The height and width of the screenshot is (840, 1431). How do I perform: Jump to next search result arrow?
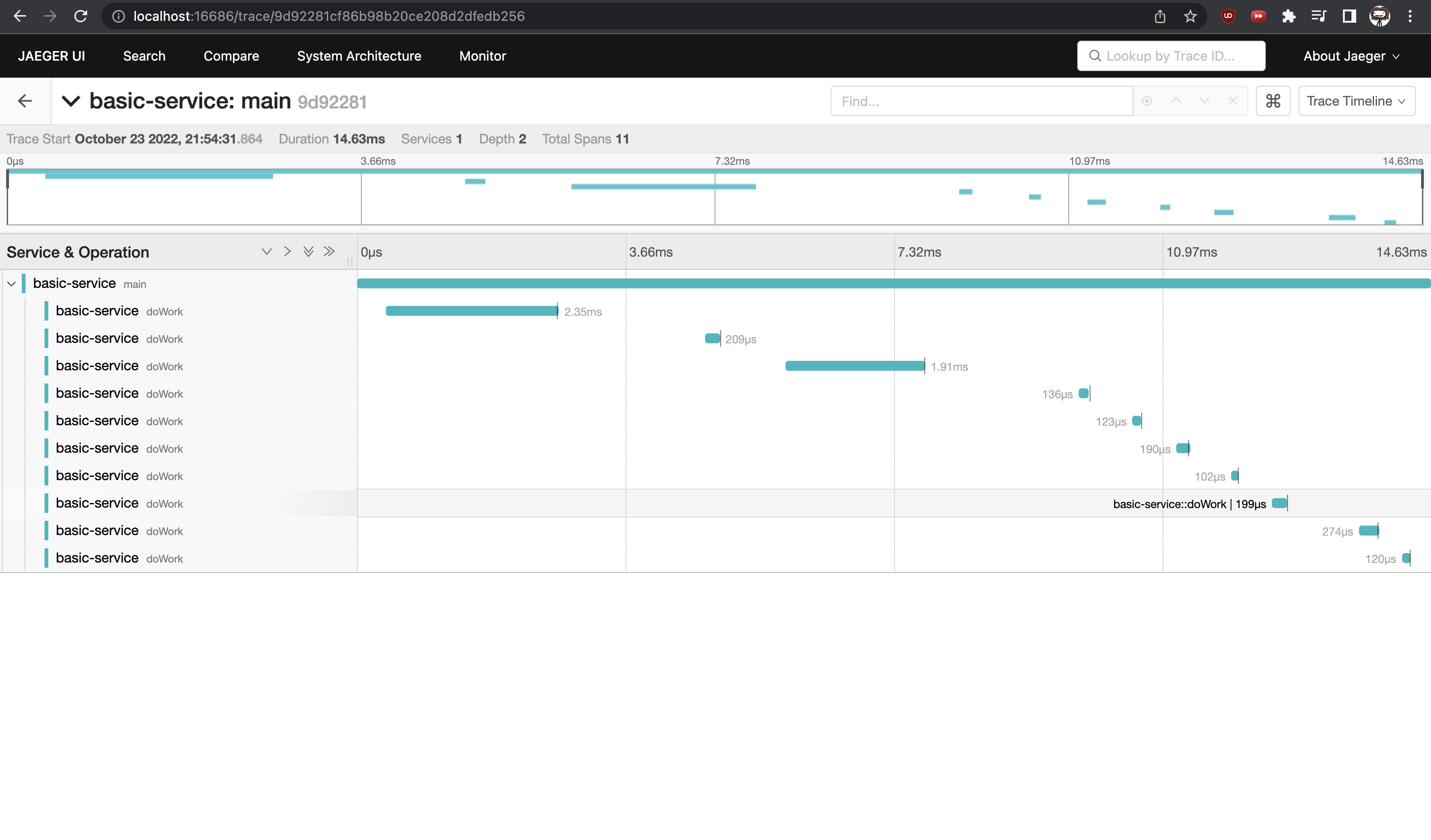coord(1204,101)
